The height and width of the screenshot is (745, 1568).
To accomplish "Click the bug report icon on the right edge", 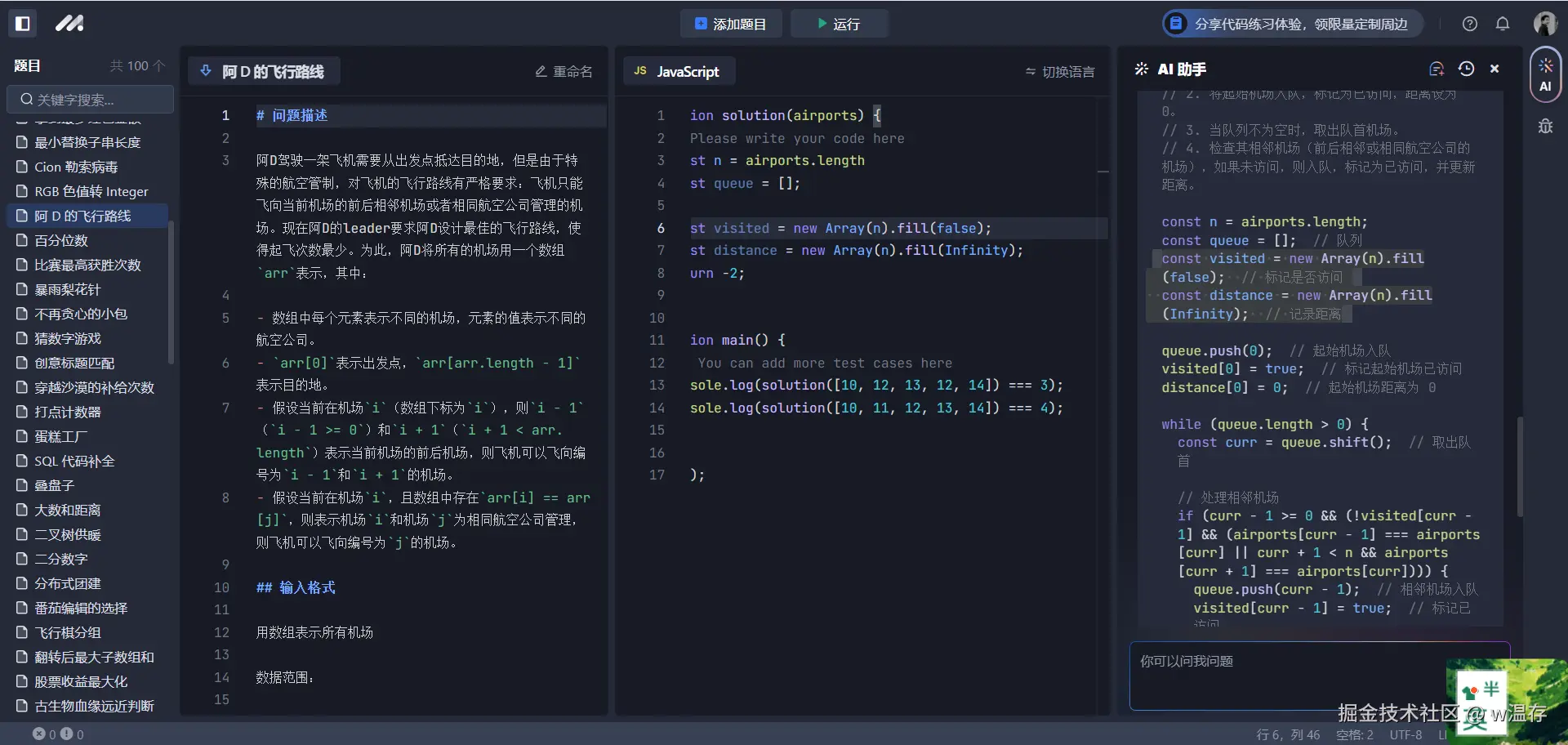I will point(1545,127).
